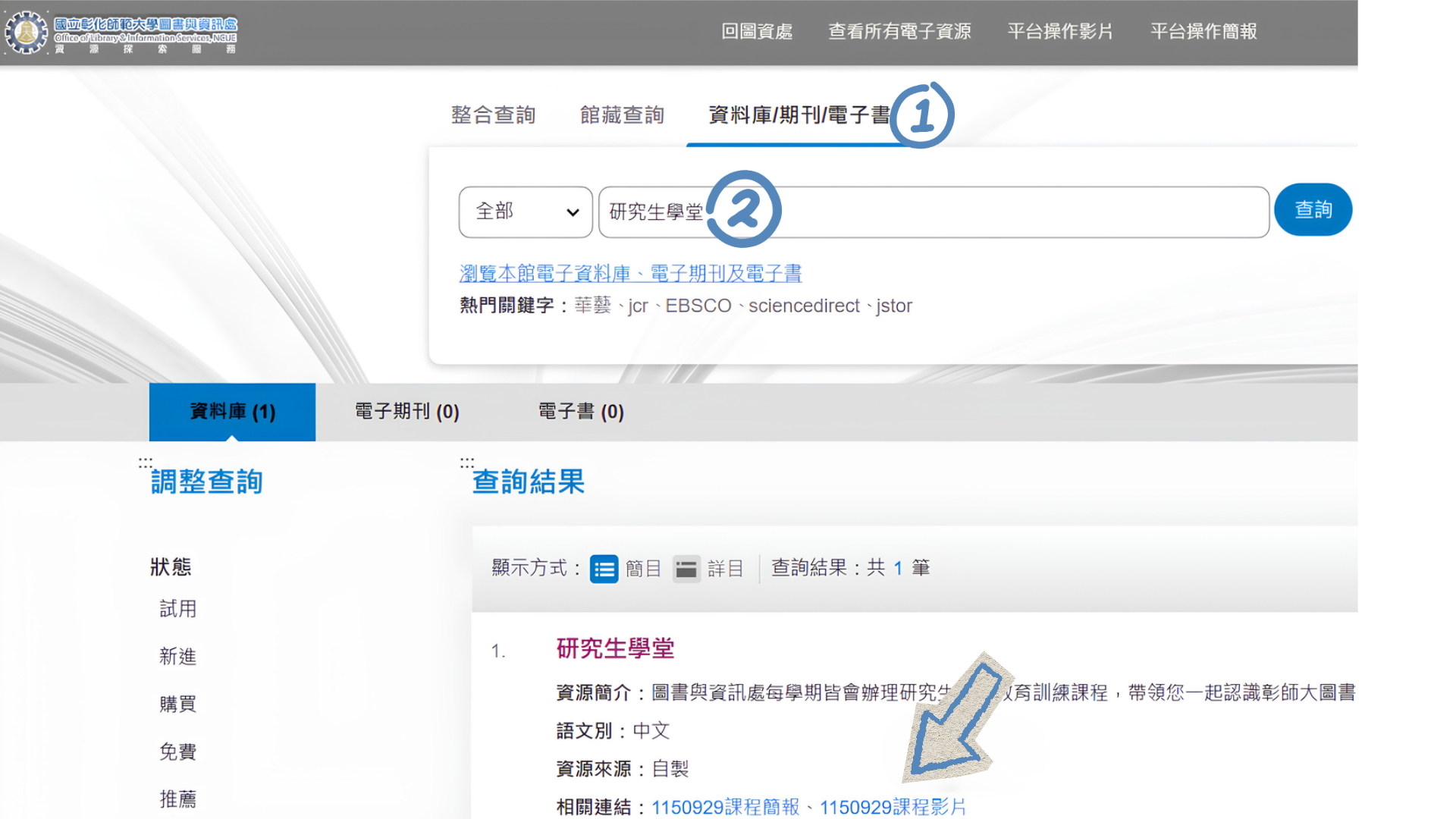Click the circled number 2 marker
This screenshot has width=1456, height=819.
(x=743, y=209)
